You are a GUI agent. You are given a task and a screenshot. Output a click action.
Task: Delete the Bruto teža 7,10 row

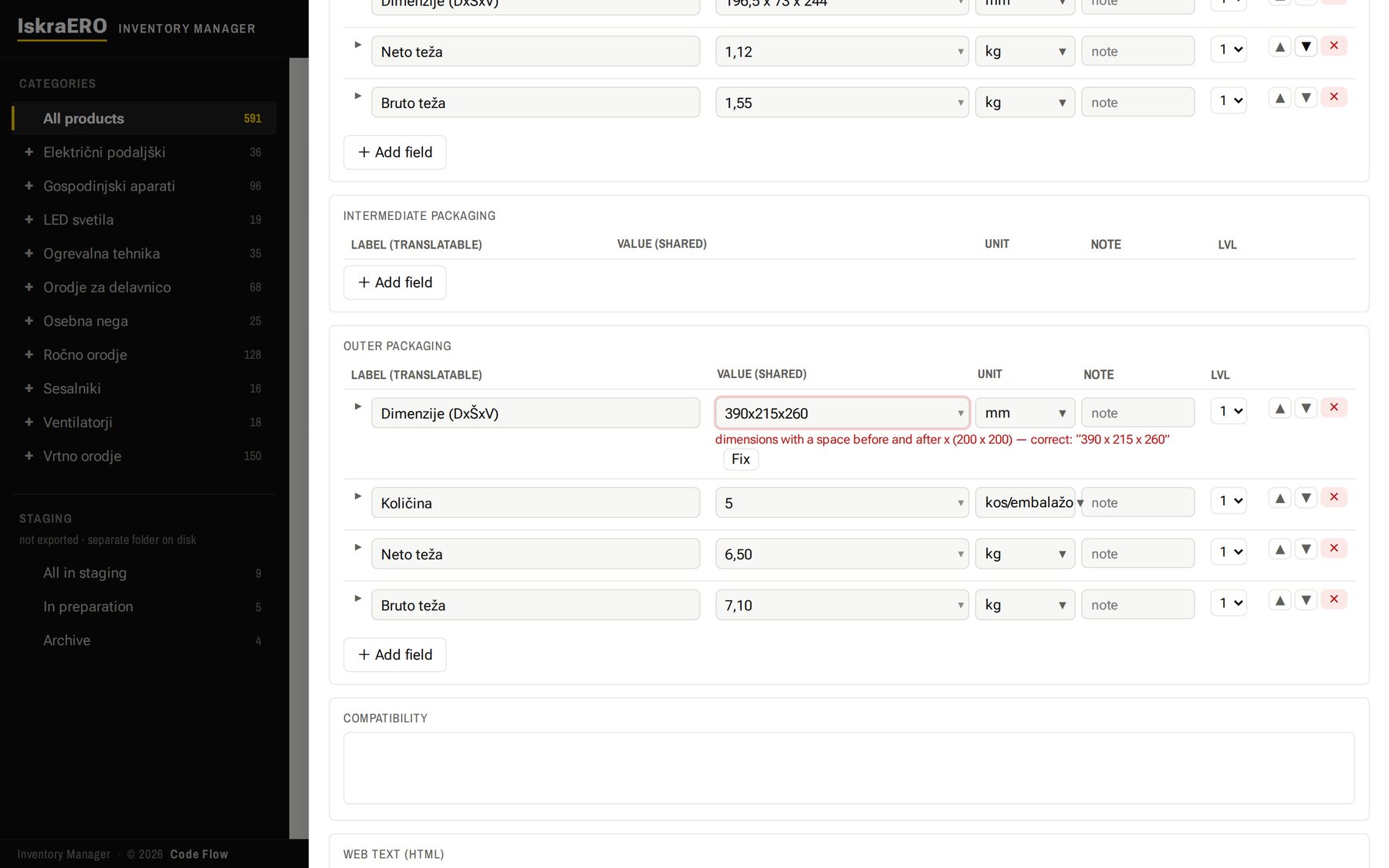1333,599
